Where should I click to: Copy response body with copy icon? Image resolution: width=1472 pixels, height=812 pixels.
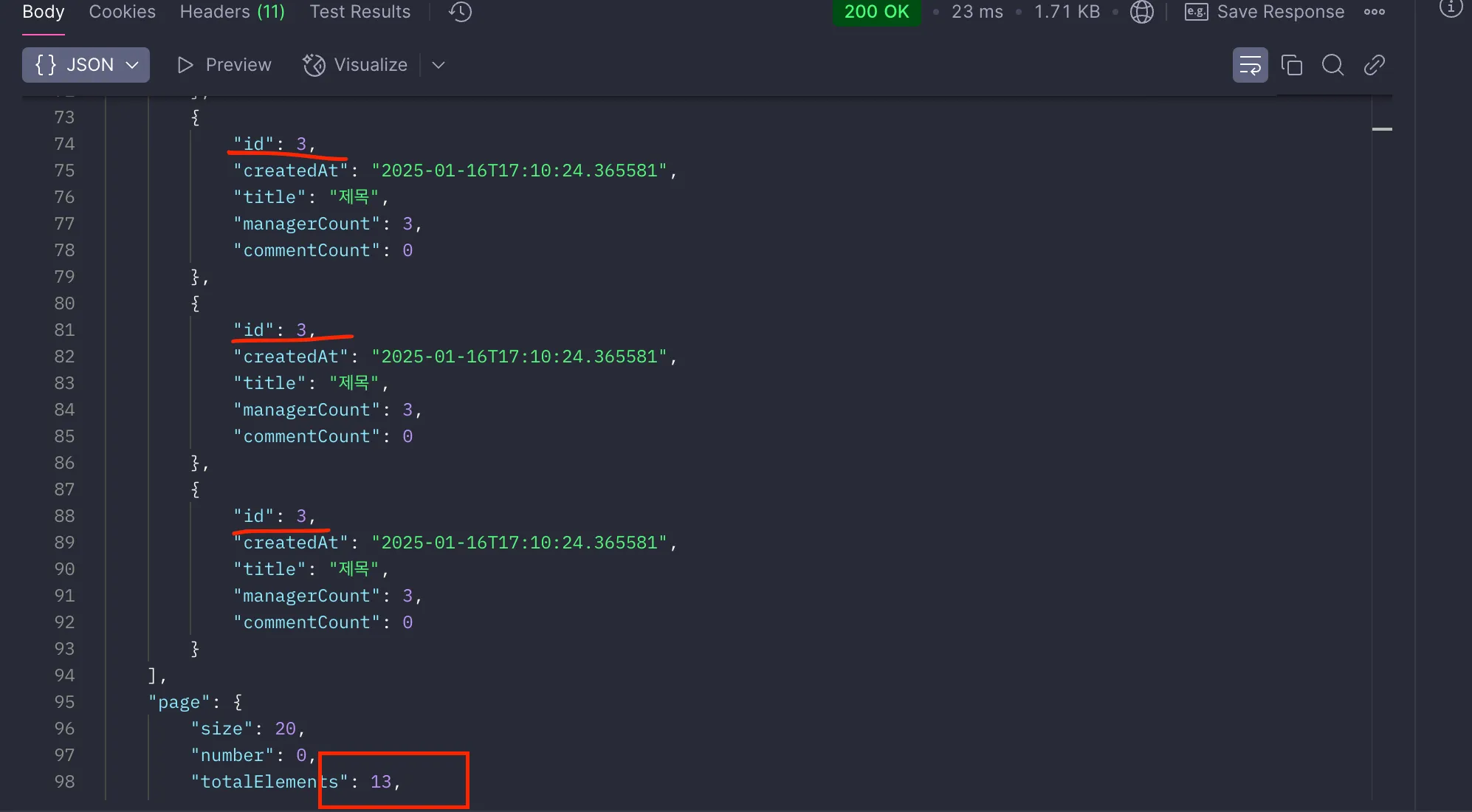click(x=1291, y=65)
